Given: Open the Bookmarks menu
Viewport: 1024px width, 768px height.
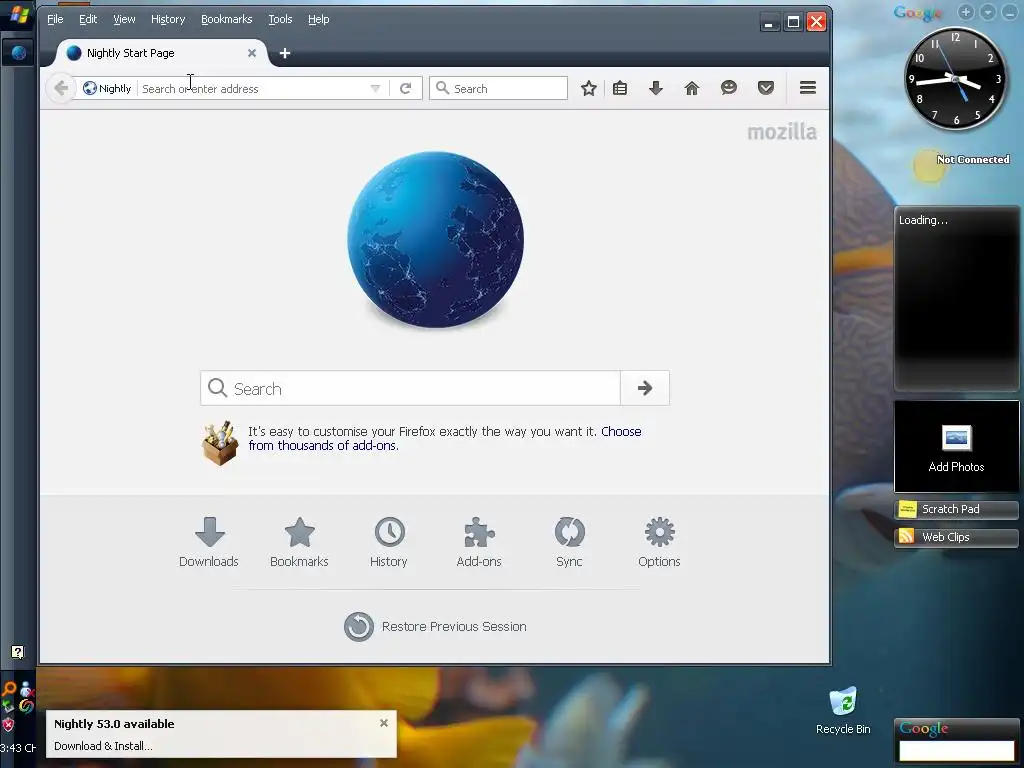Looking at the screenshot, I should coord(227,20).
